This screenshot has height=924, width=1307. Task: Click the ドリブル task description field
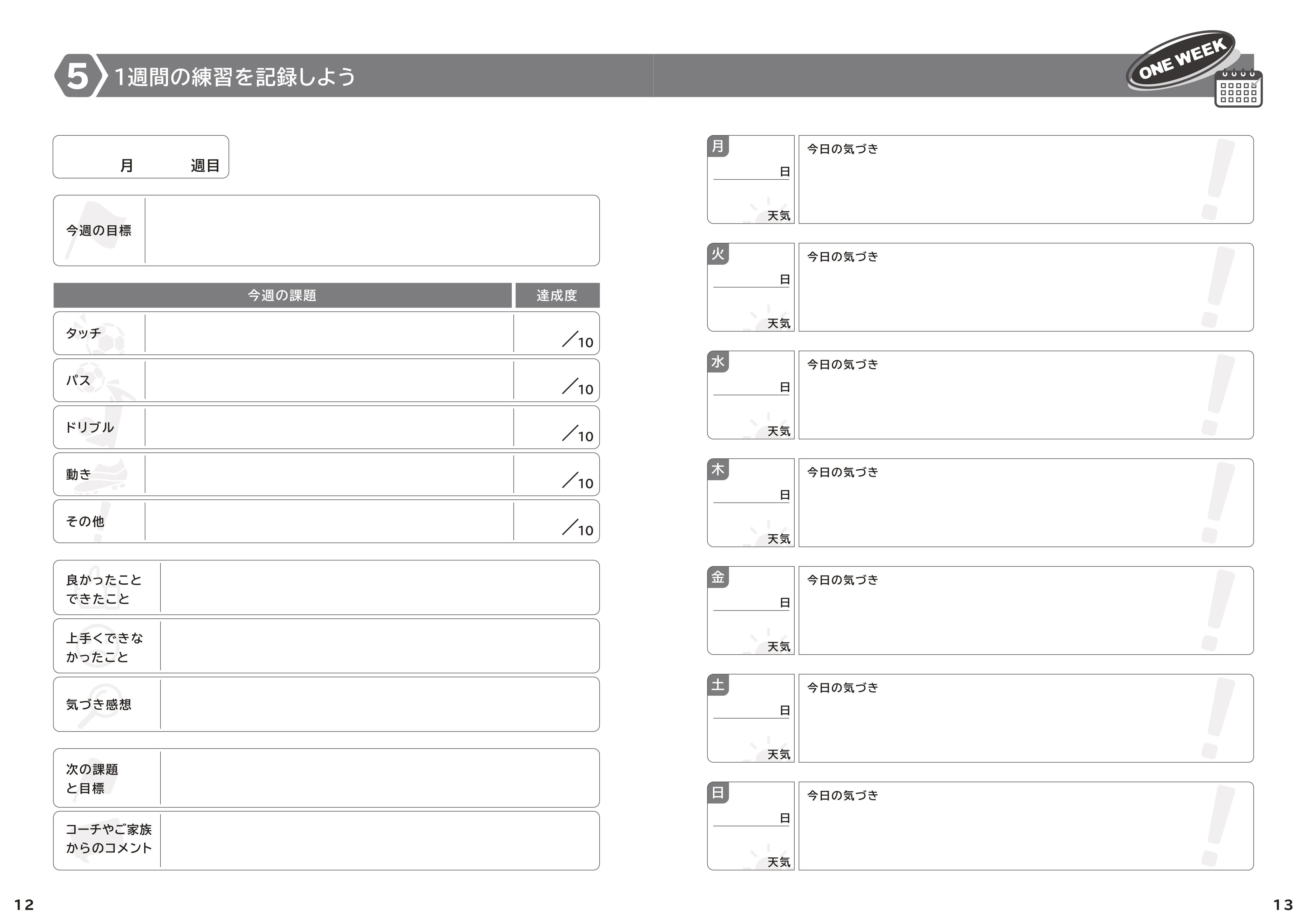point(328,427)
